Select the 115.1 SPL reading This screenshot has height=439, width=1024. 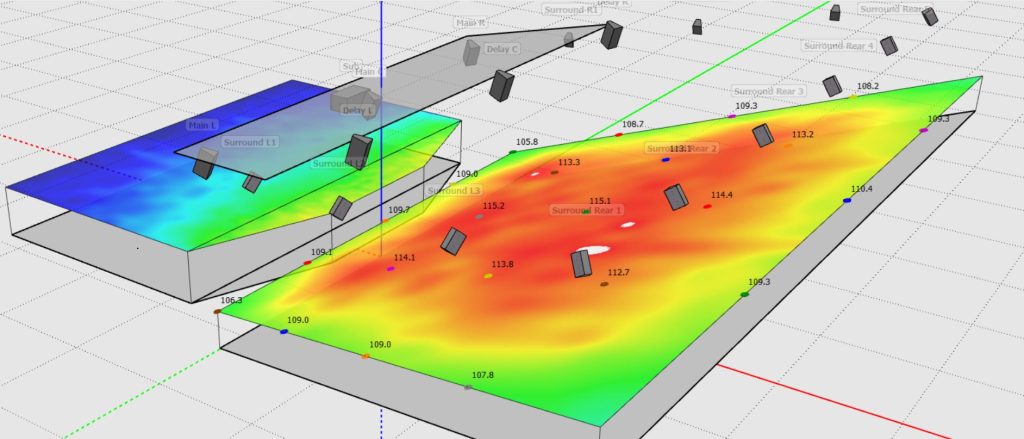tap(600, 201)
